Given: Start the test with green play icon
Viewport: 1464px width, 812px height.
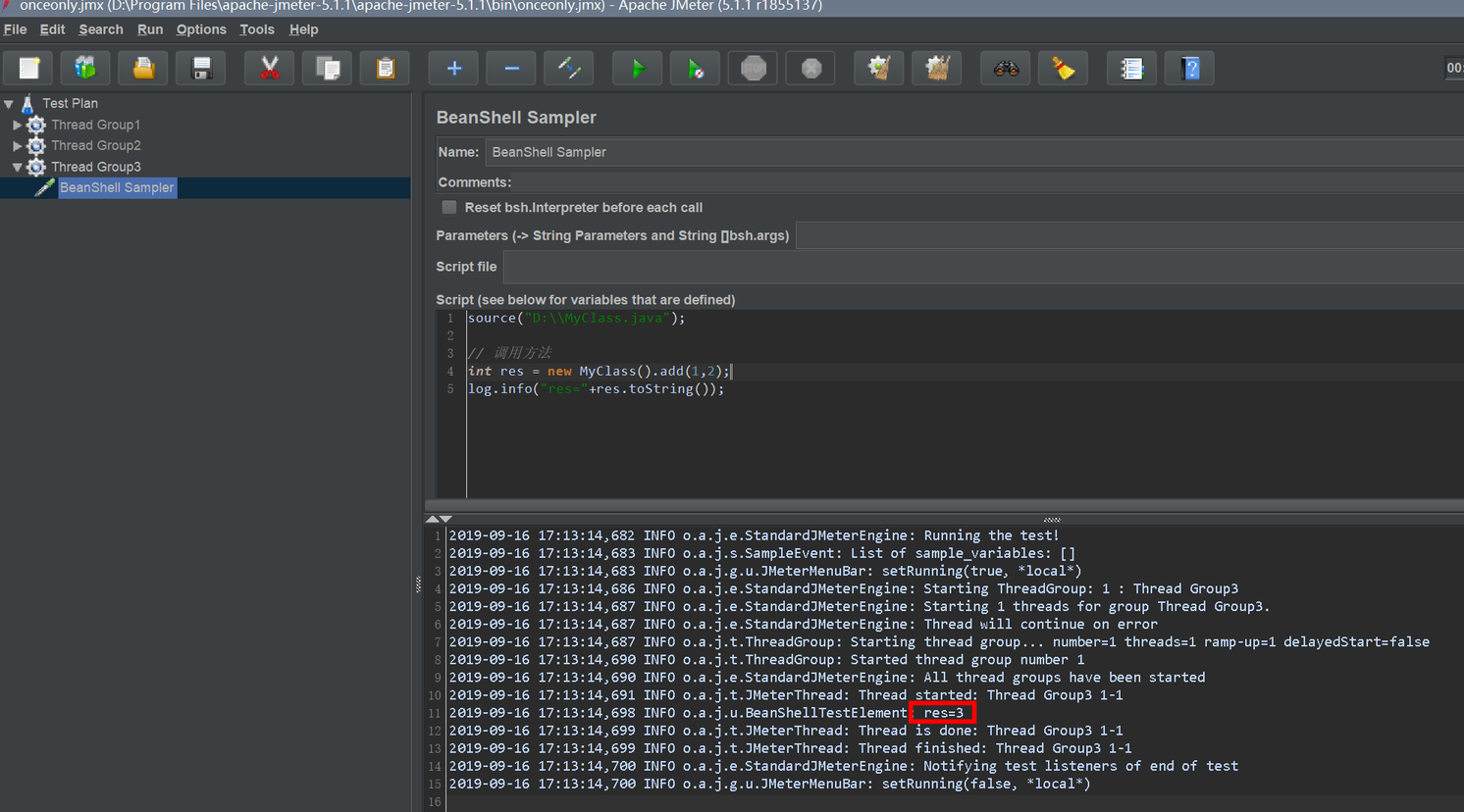Looking at the screenshot, I should pos(638,69).
